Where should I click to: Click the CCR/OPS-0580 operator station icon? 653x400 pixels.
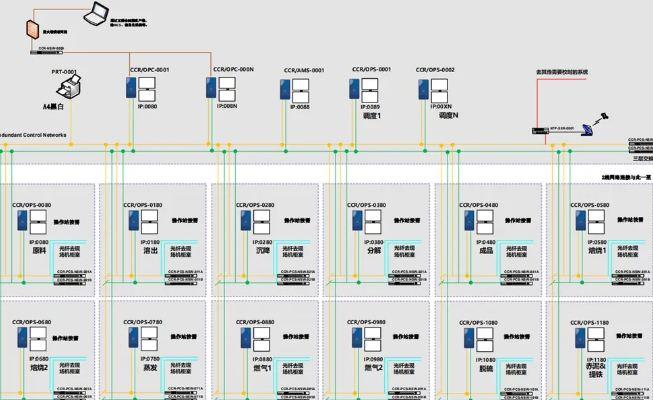point(591,222)
